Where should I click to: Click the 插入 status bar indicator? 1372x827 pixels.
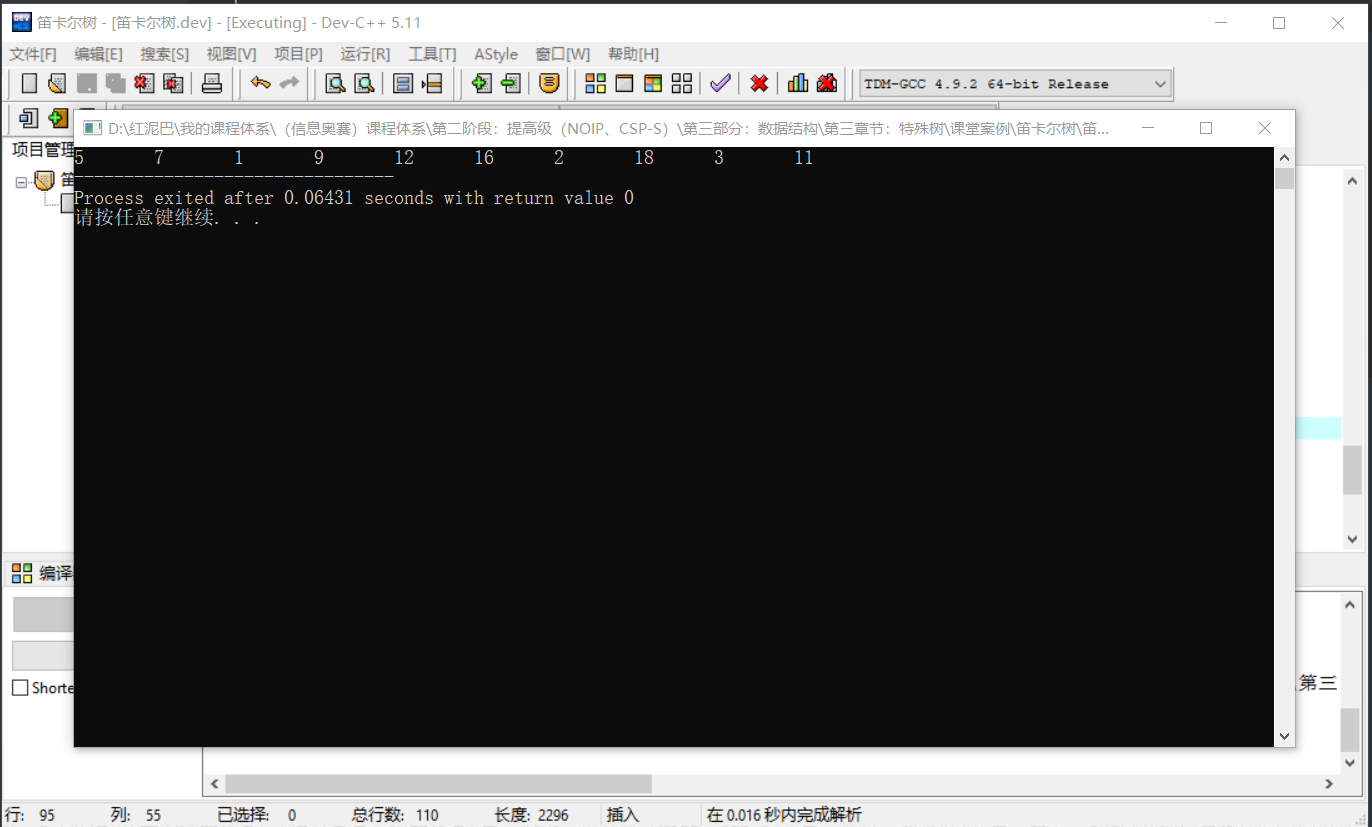point(622,815)
